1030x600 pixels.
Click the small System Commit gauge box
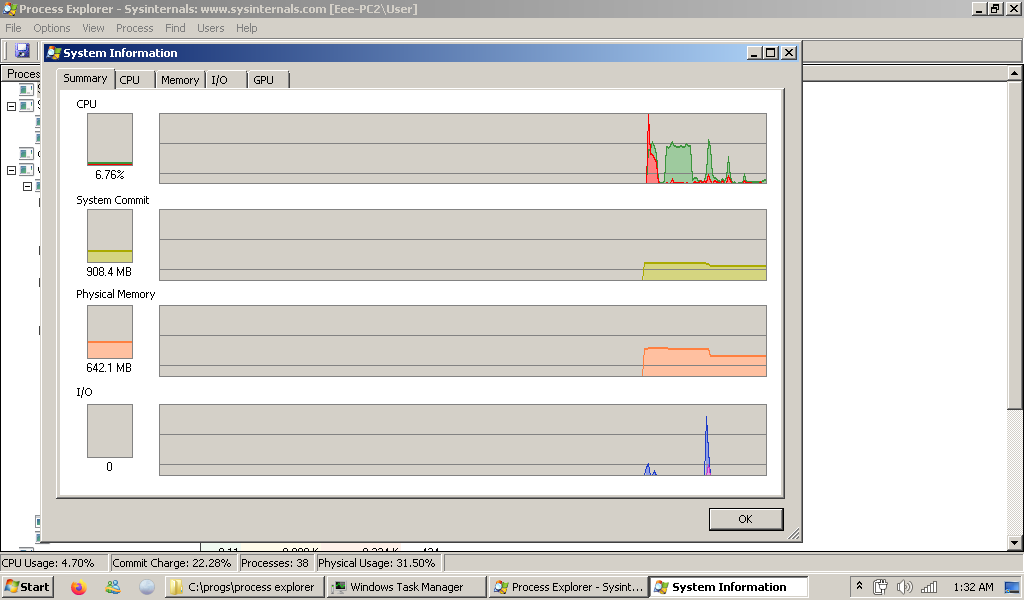pos(110,236)
